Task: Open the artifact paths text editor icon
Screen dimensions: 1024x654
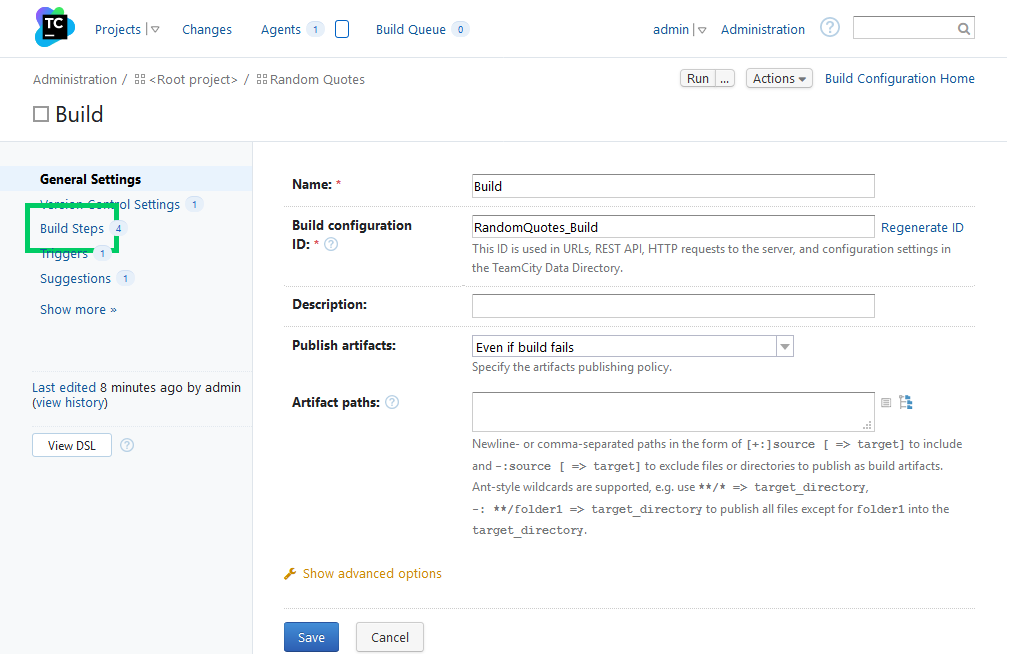Action: tap(886, 402)
